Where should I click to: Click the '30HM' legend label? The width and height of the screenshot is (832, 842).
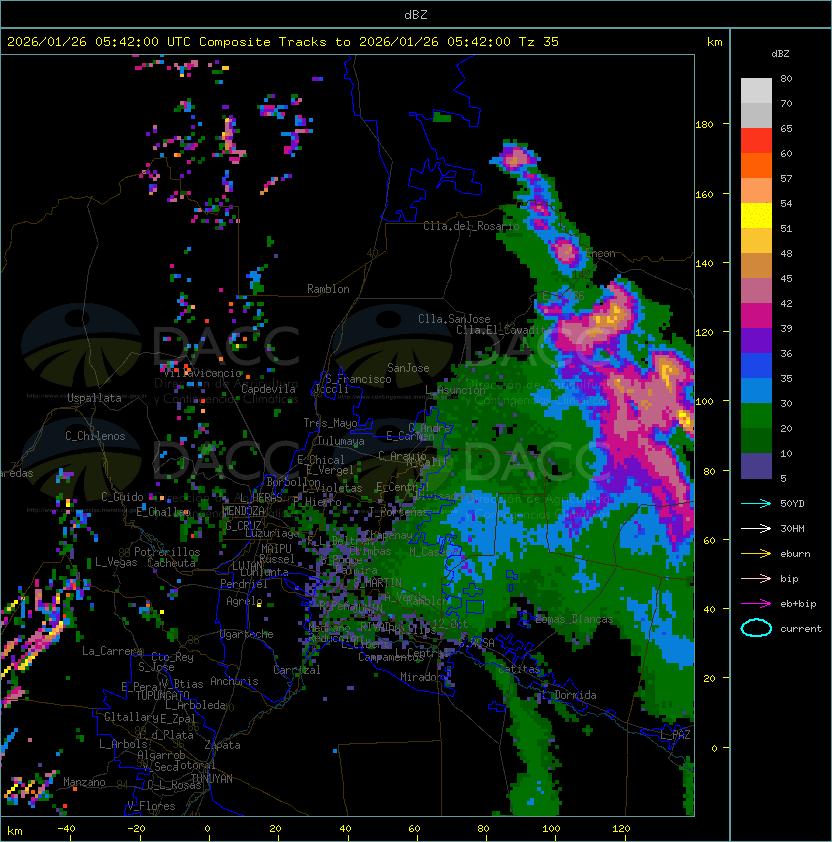coord(792,528)
